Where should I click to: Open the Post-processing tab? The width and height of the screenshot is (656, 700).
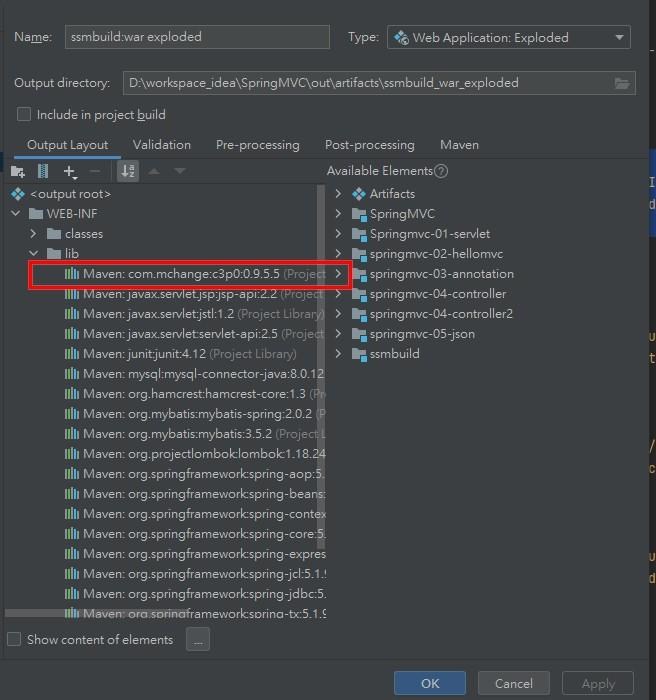tap(369, 145)
